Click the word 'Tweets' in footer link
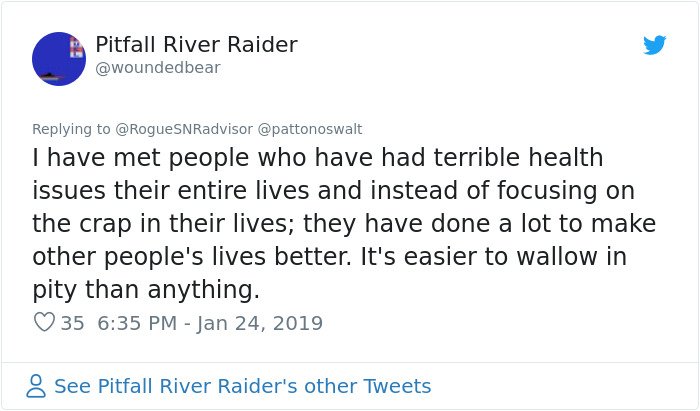 coord(397,386)
